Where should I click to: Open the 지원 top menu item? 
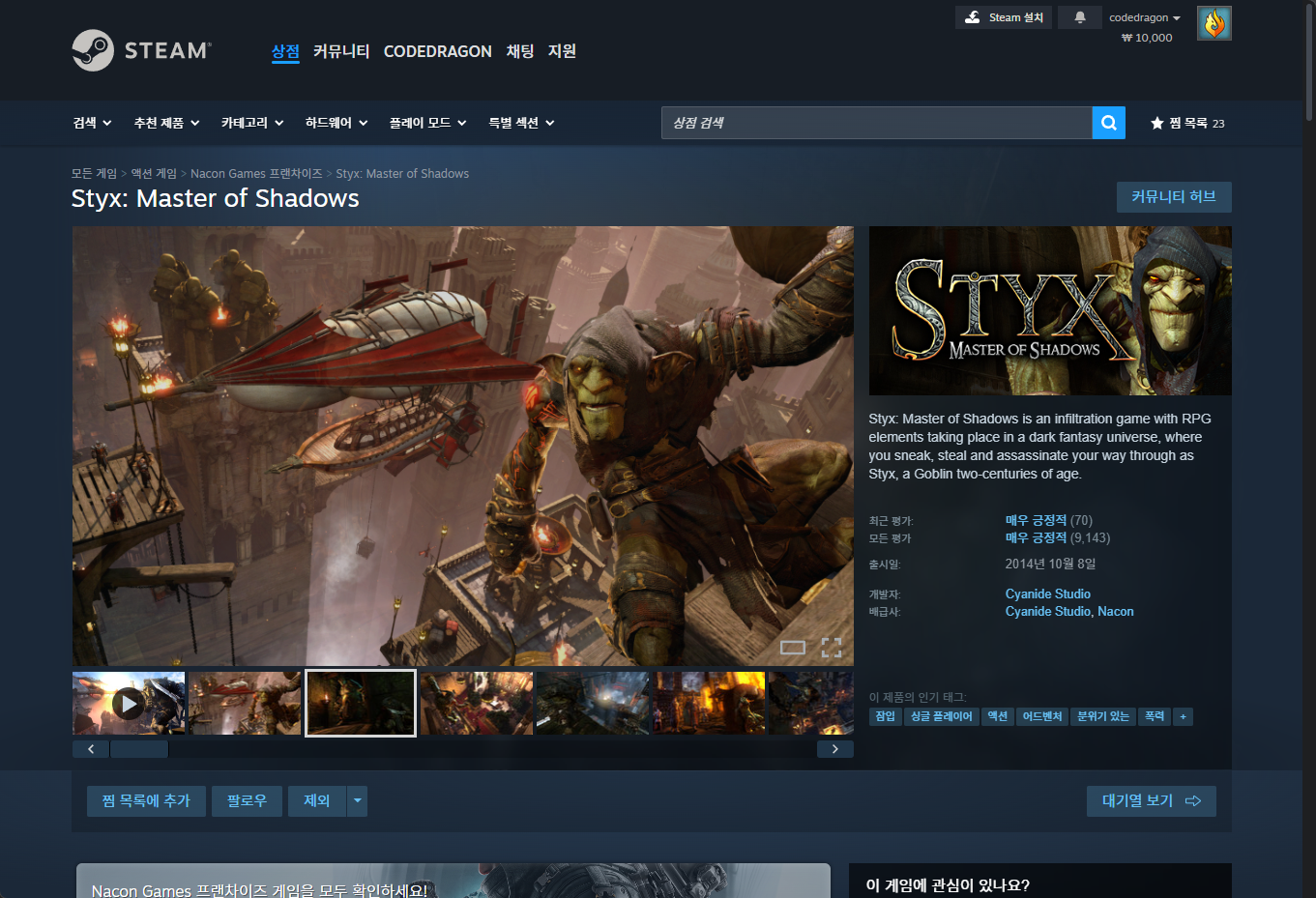click(x=562, y=51)
